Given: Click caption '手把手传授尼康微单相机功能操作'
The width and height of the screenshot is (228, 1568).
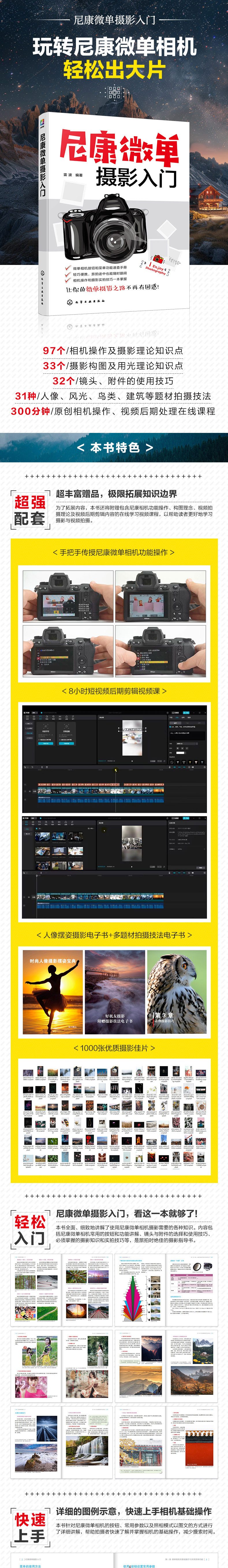Looking at the screenshot, I should pyautogui.click(x=114, y=552).
